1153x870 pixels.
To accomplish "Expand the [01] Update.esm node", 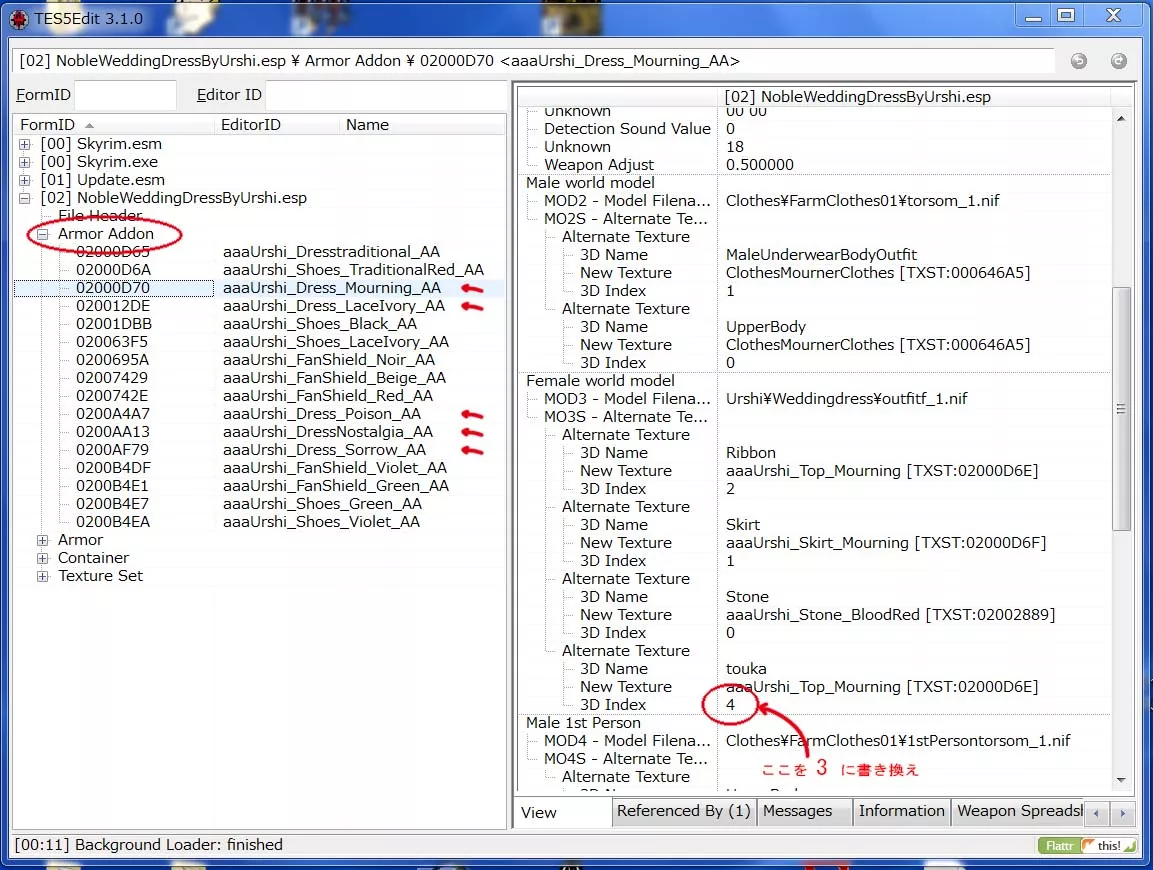I will (25, 180).
